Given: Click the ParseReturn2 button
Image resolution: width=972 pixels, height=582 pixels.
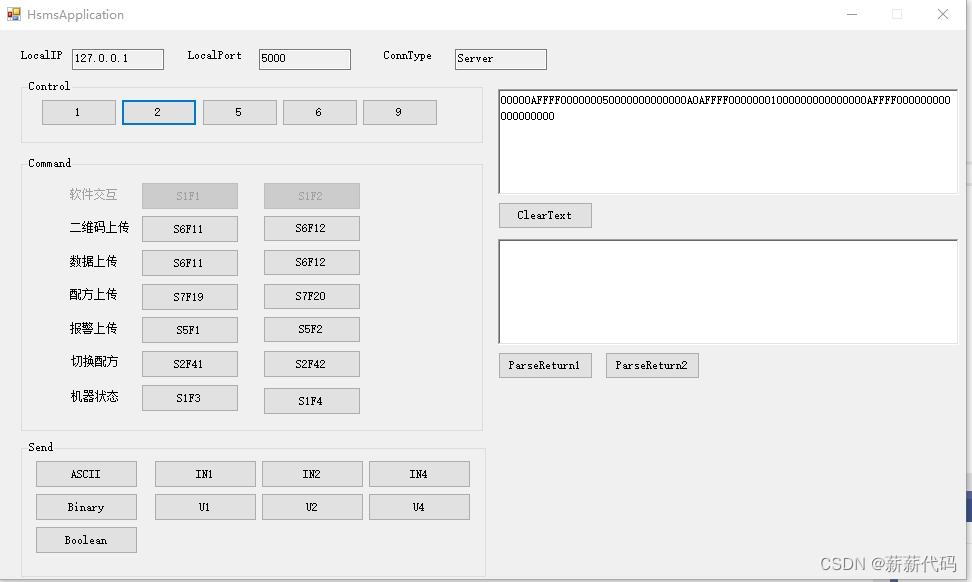Looking at the screenshot, I should coord(652,366).
